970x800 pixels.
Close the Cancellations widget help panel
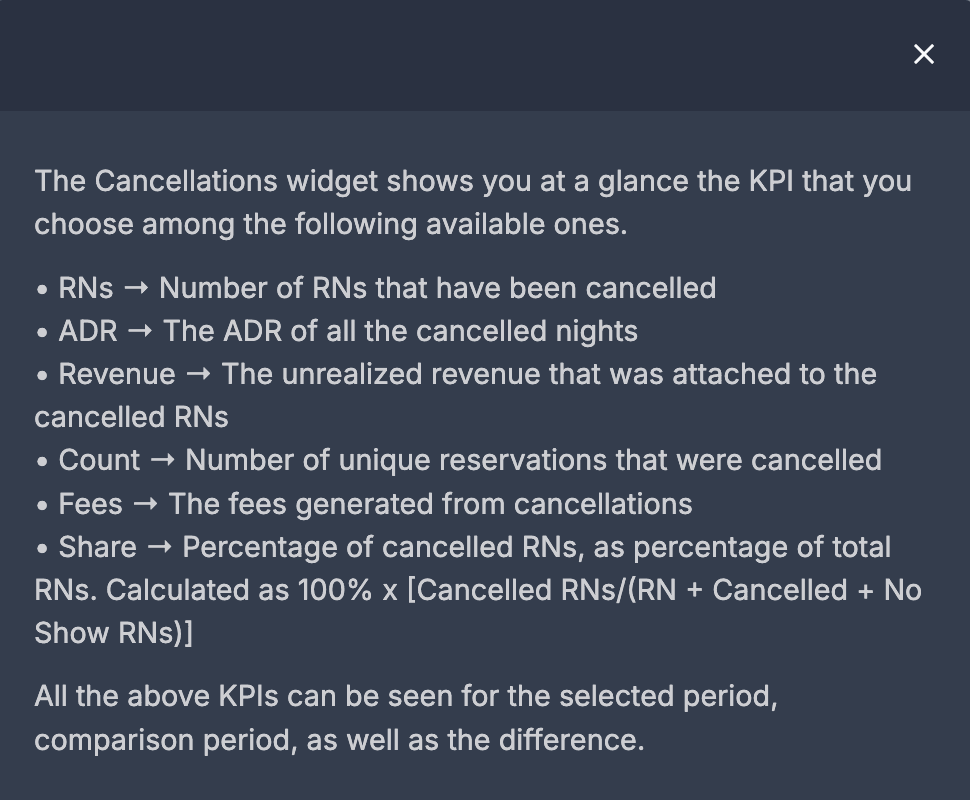coord(924,54)
